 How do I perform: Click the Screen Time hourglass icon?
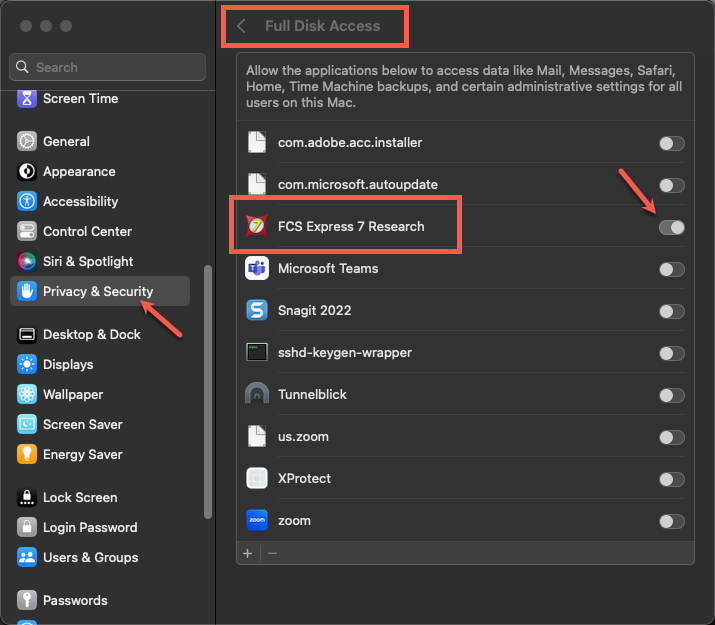27,98
